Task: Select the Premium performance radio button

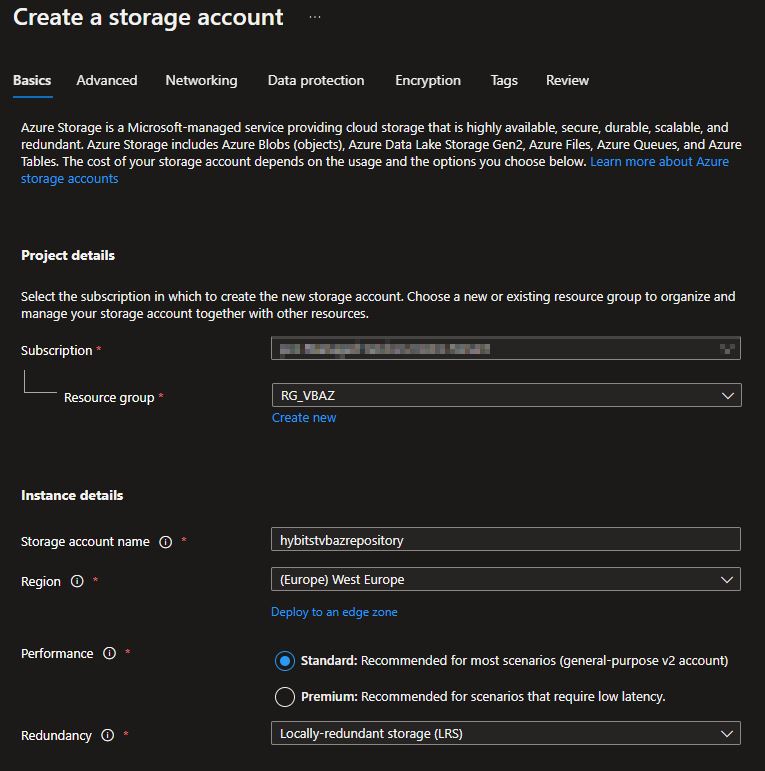Action: click(x=285, y=696)
